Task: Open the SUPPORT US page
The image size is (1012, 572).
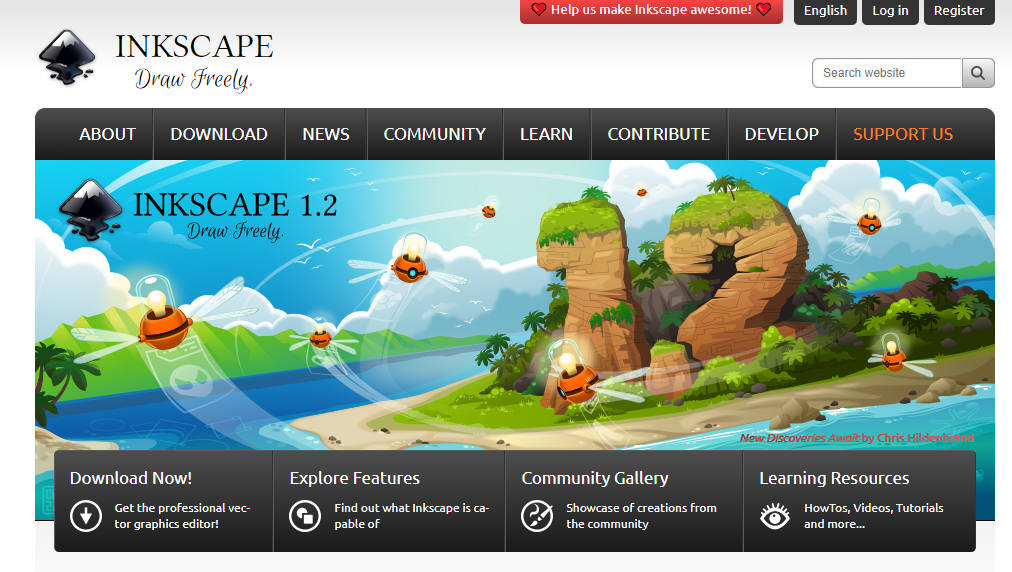Action: tap(903, 134)
